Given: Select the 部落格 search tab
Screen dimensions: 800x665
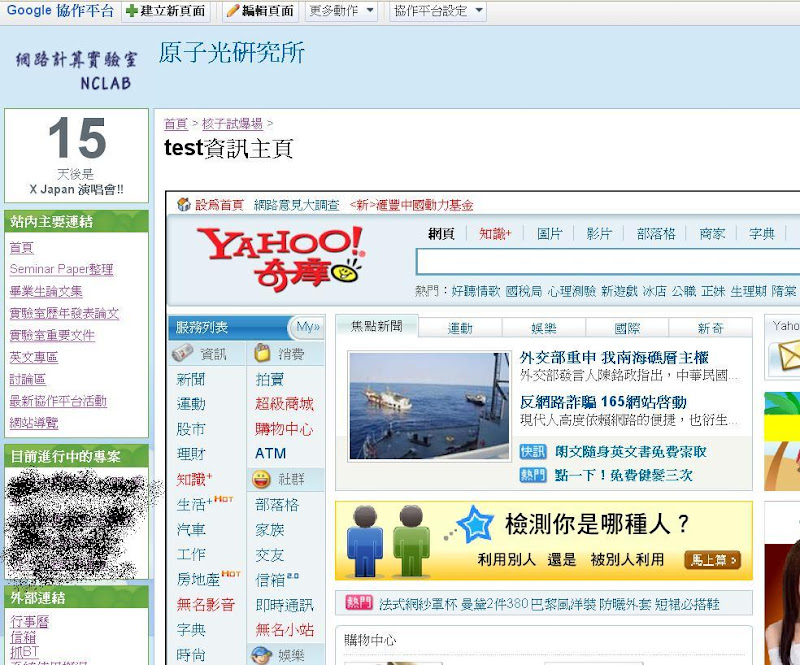Looking at the screenshot, I should tap(656, 234).
